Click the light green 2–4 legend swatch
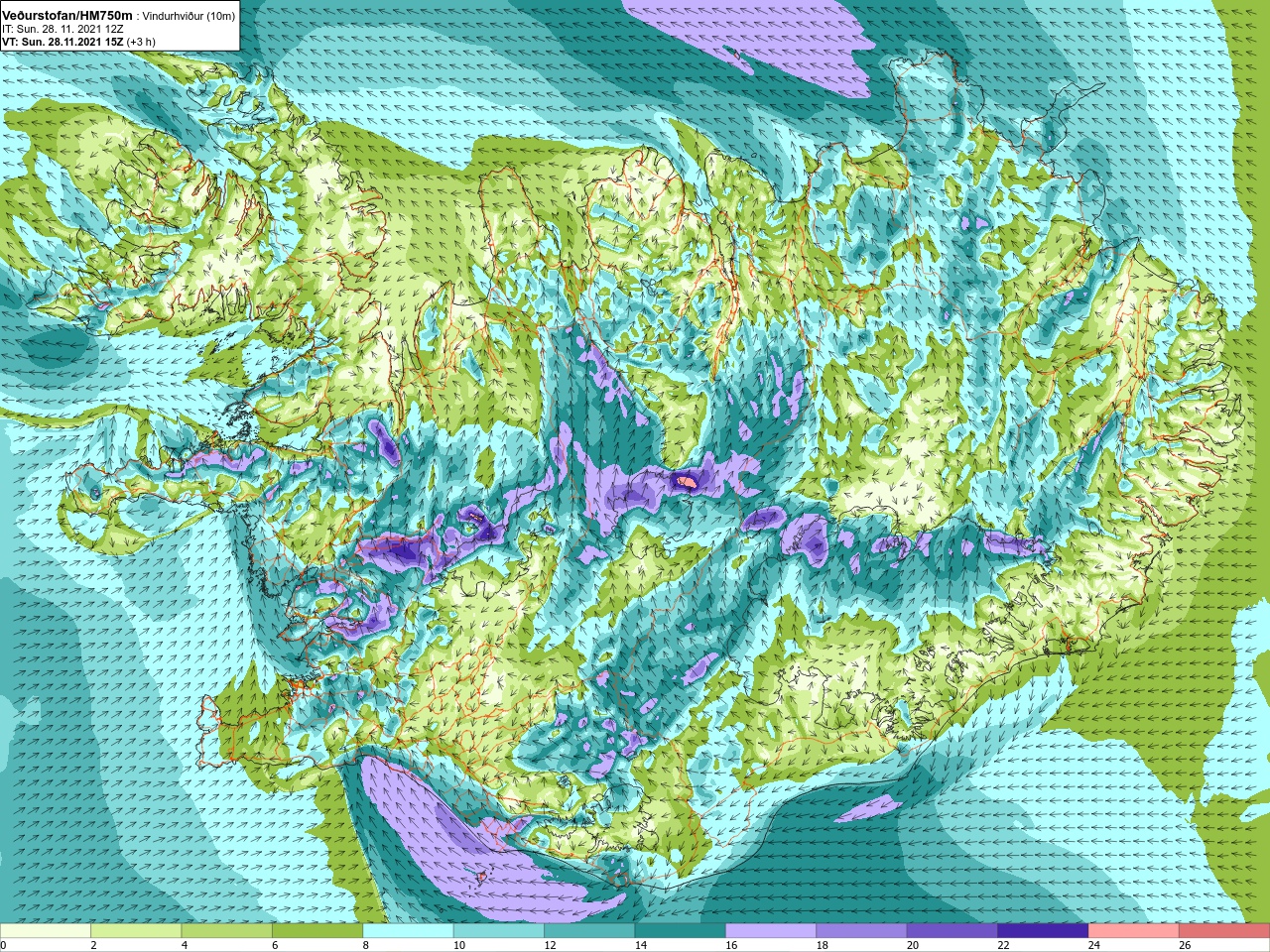Viewport: 1270px width, 952px height. (136, 931)
